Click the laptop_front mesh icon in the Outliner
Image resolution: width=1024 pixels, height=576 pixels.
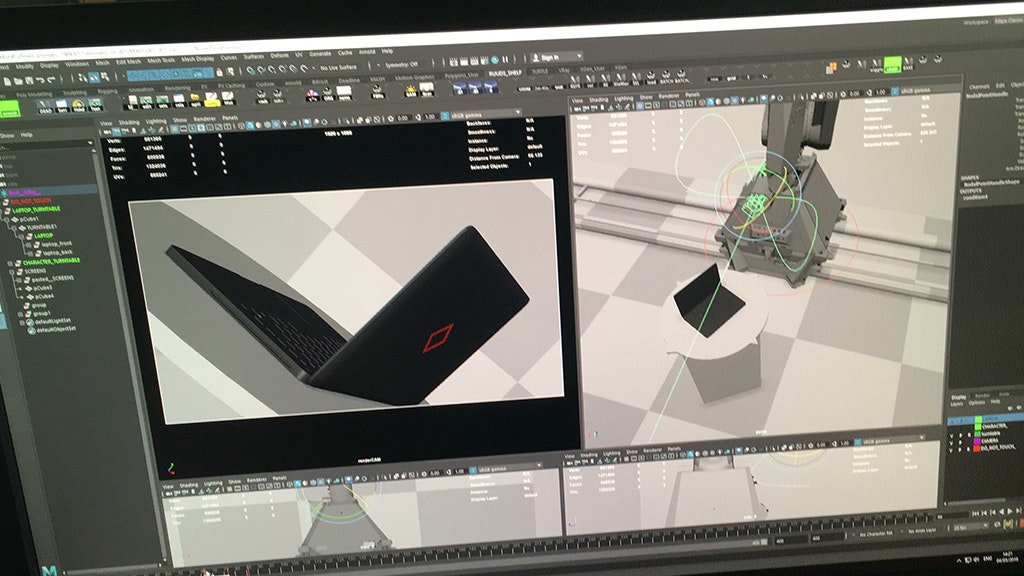click(38, 243)
